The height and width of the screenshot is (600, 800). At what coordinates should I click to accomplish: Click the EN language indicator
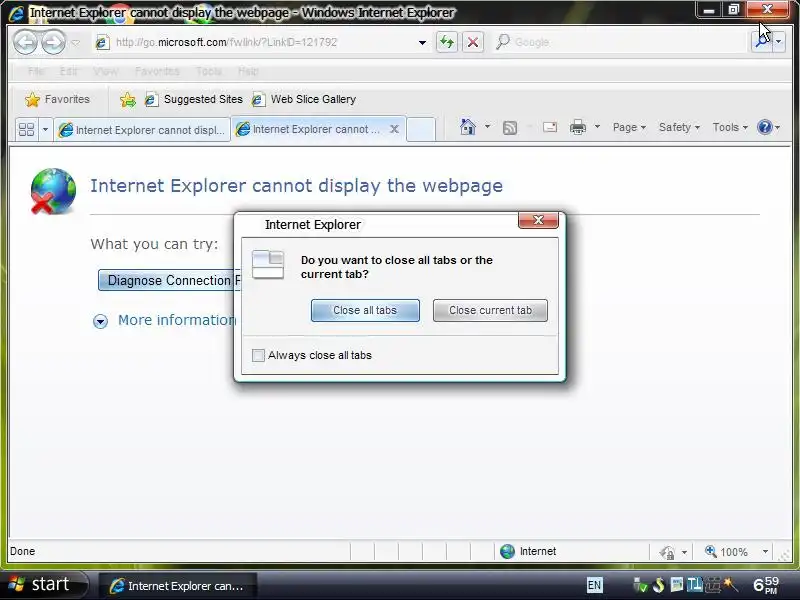coord(594,585)
